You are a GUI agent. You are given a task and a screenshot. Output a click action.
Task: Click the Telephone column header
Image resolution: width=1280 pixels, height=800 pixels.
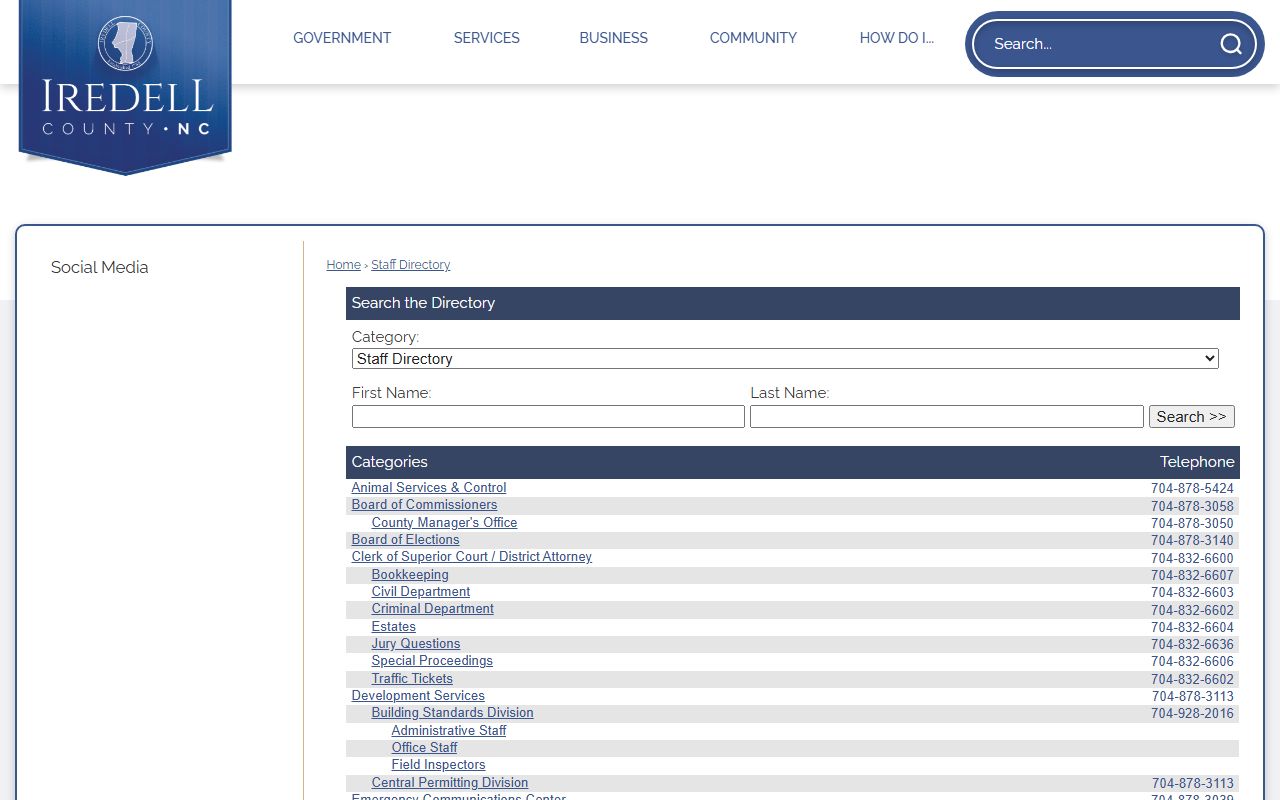point(1197,462)
